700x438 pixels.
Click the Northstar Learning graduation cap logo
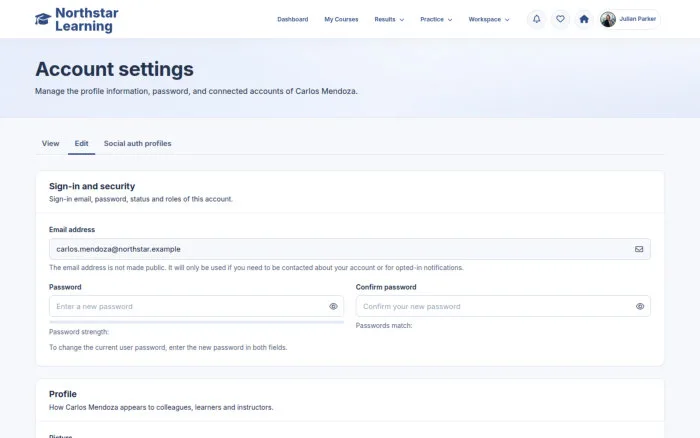(x=43, y=19)
